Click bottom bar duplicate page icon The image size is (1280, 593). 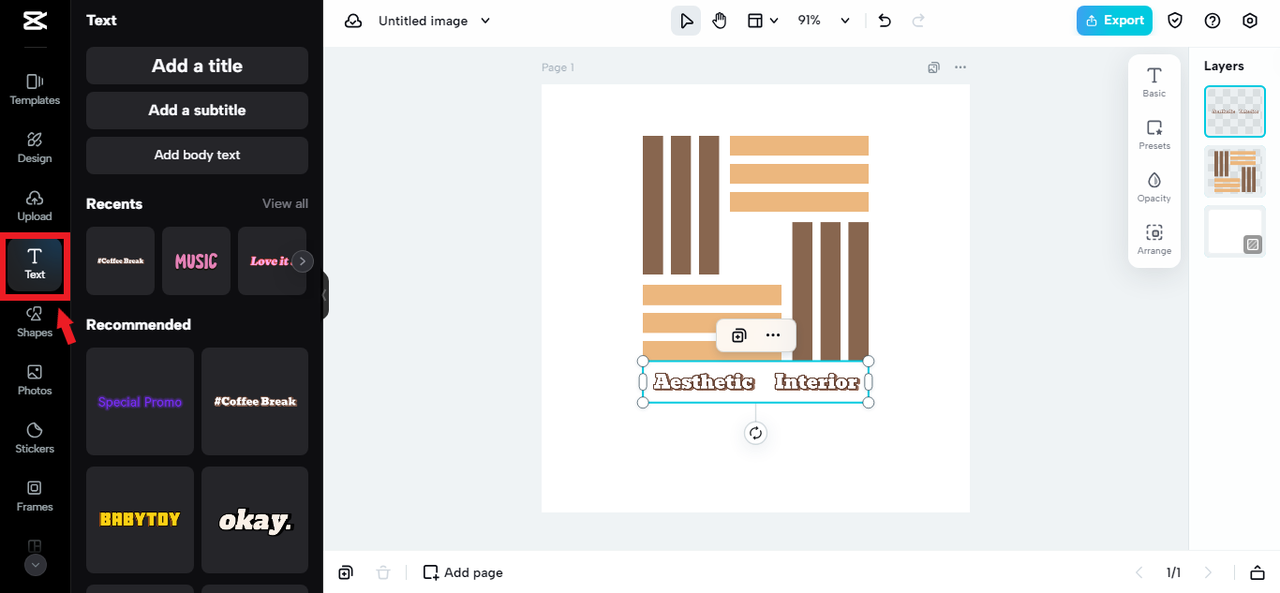pos(345,573)
